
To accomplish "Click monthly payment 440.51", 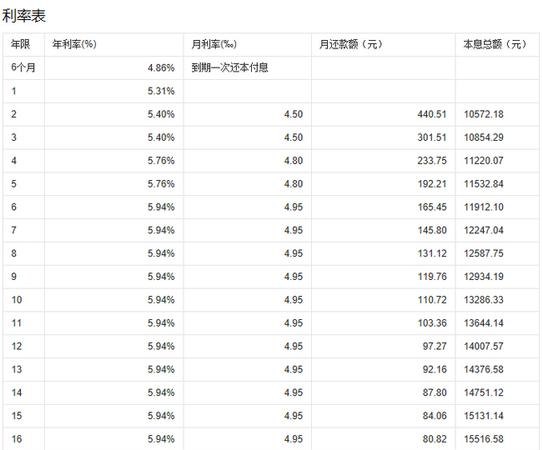I will click(x=432, y=114).
